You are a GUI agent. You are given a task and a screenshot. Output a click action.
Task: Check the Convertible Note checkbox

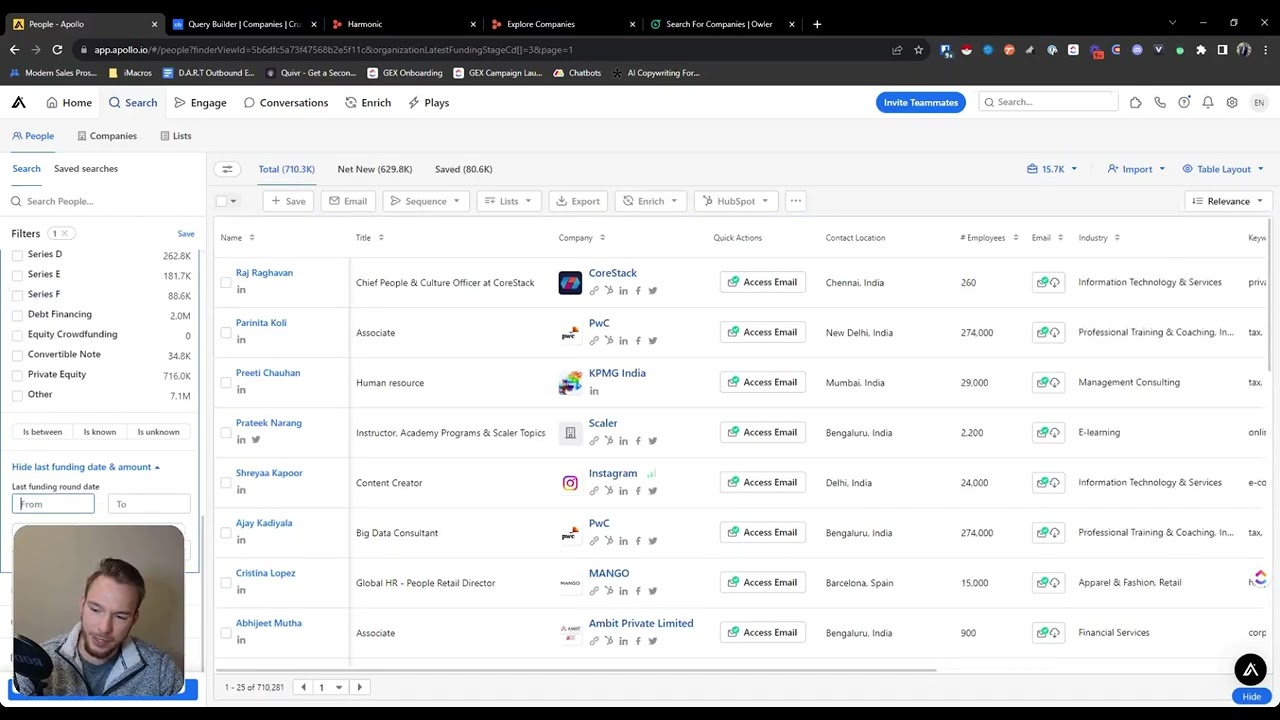point(17,354)
